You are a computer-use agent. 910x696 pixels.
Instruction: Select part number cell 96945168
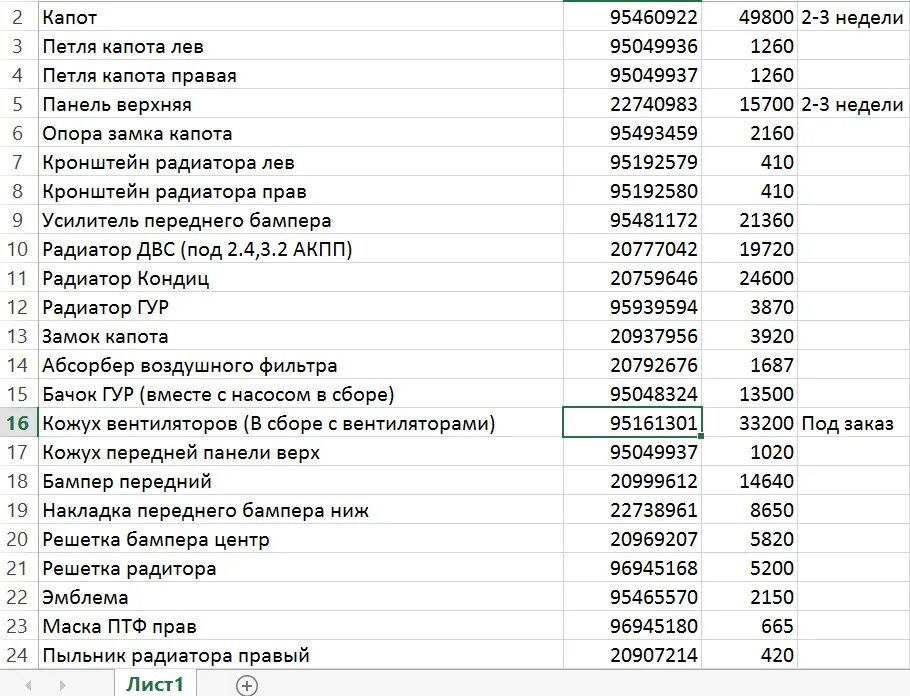tap(633, 568)
